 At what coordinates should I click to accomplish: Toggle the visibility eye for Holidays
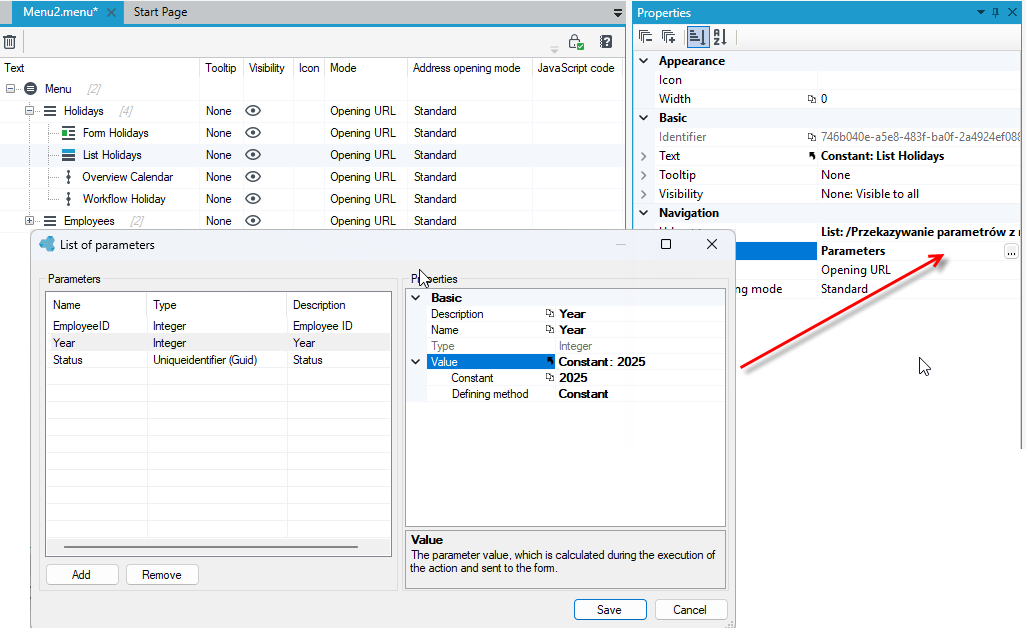pos(253,111)
